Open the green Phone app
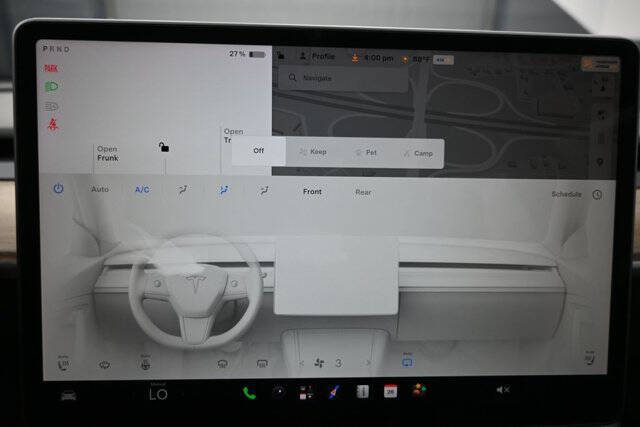This screenshot has height=427, width=640. [249, 393]
